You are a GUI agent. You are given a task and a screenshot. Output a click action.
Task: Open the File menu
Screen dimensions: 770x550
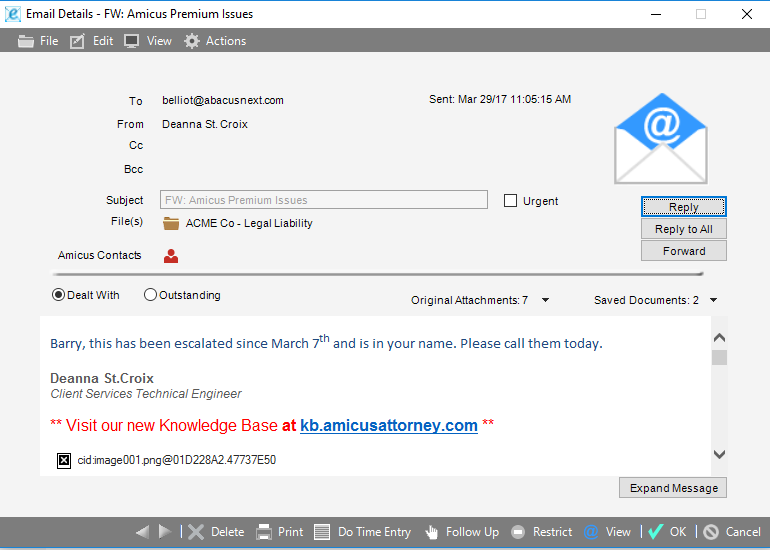[49, 41]
